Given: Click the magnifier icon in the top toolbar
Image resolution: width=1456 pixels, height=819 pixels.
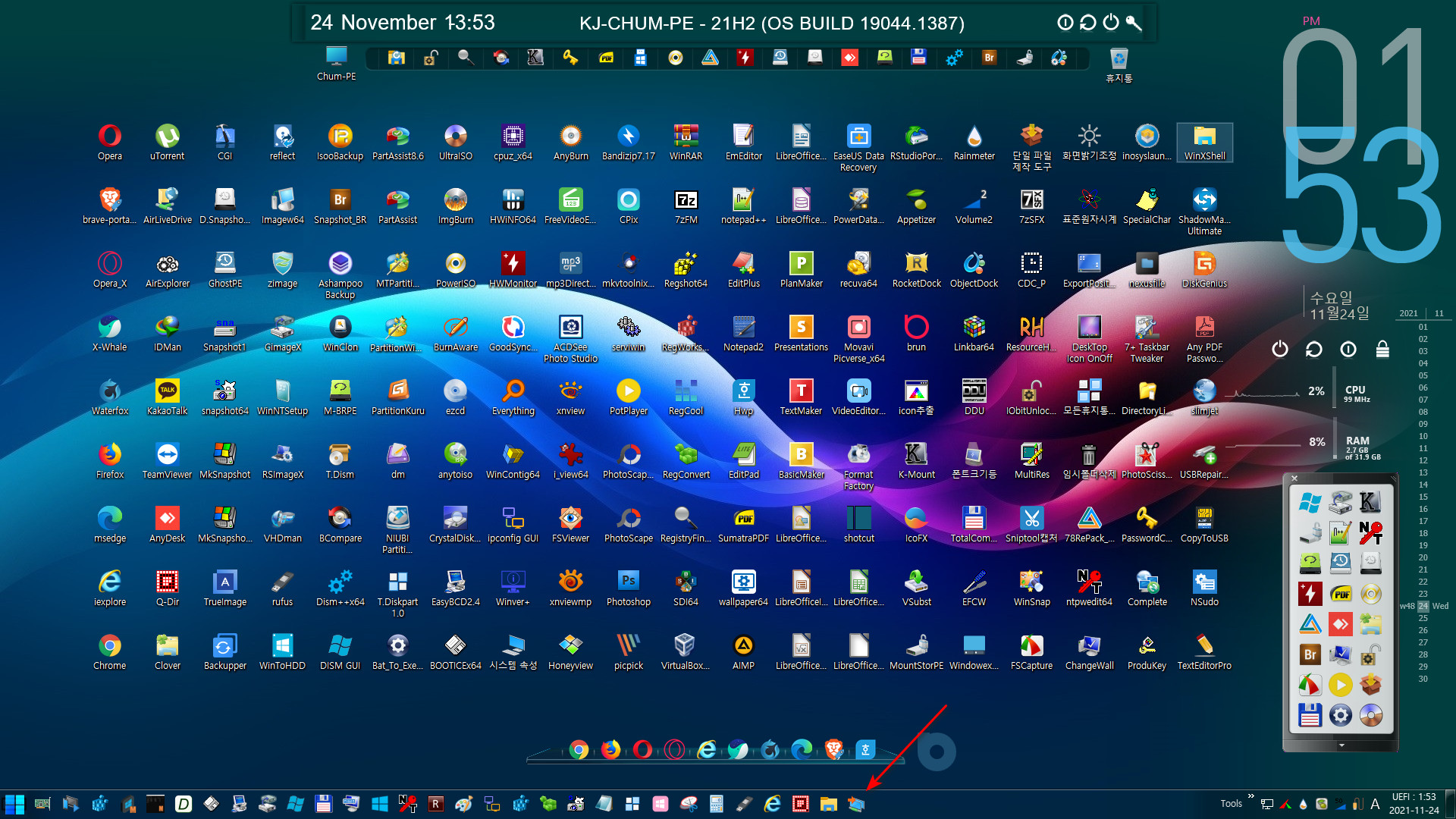Looking at the screenshot, I should pyautogui.click(x=466, y=57).
